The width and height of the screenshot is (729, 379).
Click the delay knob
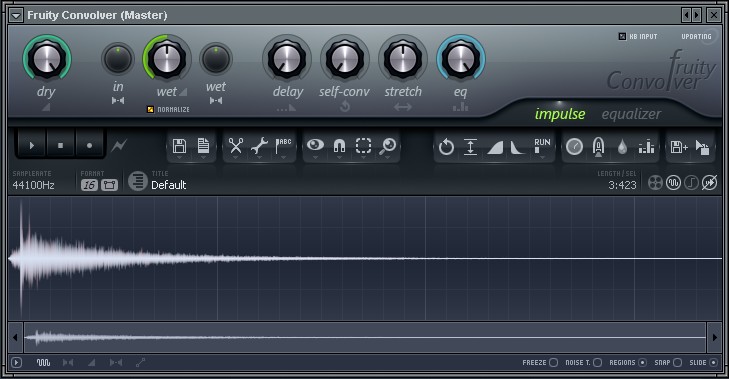click(287, 59)
